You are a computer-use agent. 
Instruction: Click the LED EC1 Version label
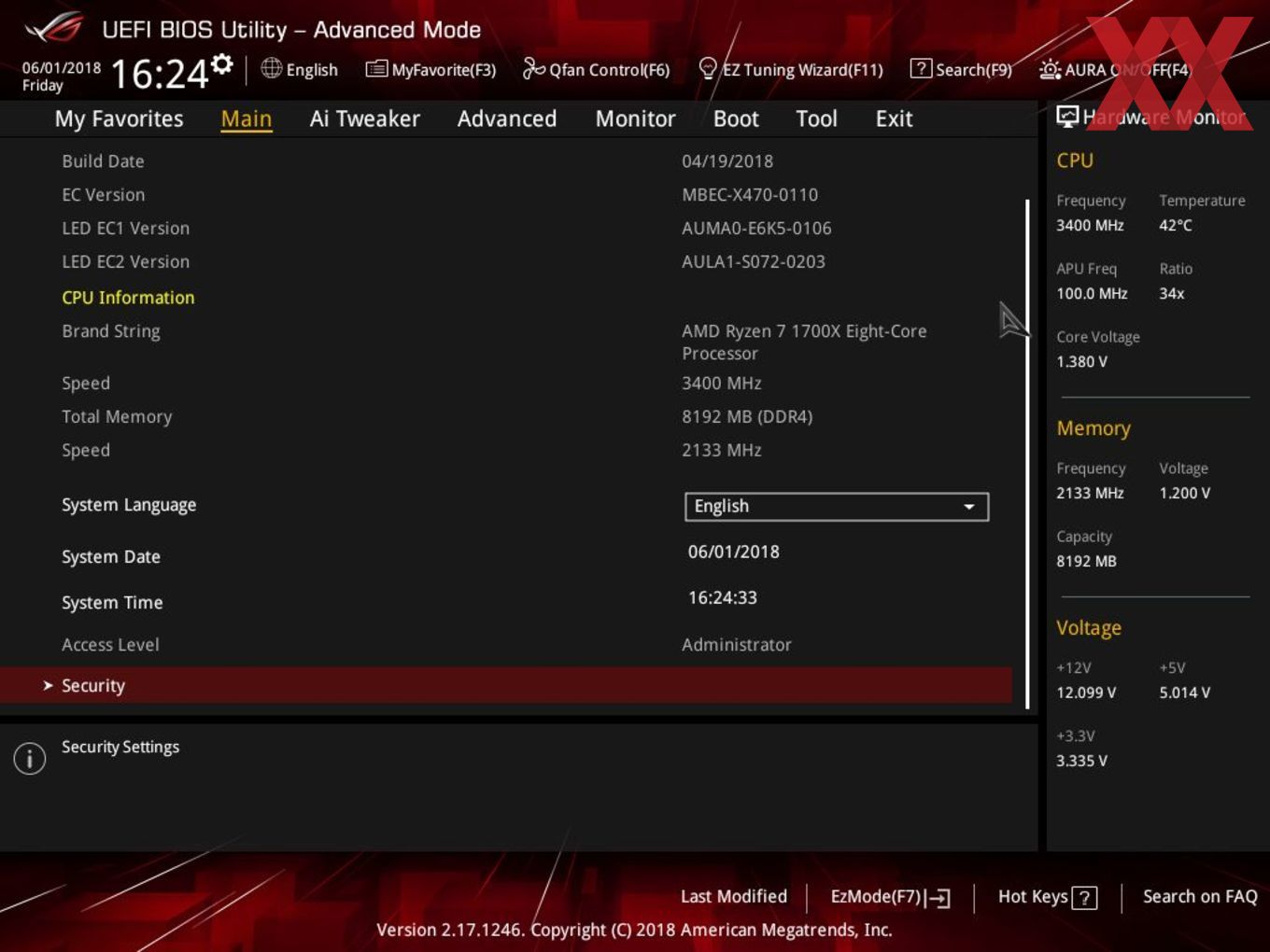[125, 229]
